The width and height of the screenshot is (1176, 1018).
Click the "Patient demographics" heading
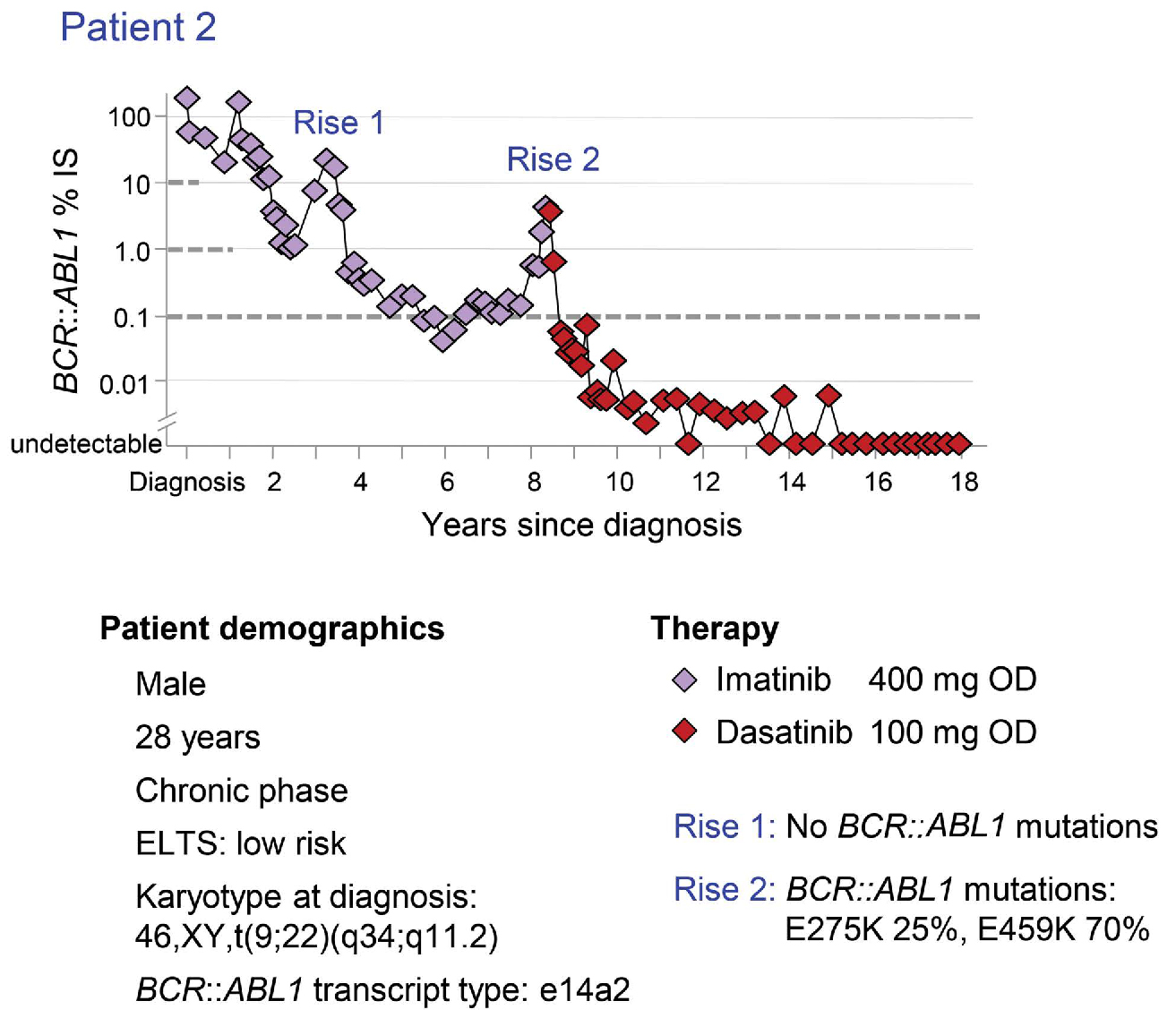pos(271,629)
